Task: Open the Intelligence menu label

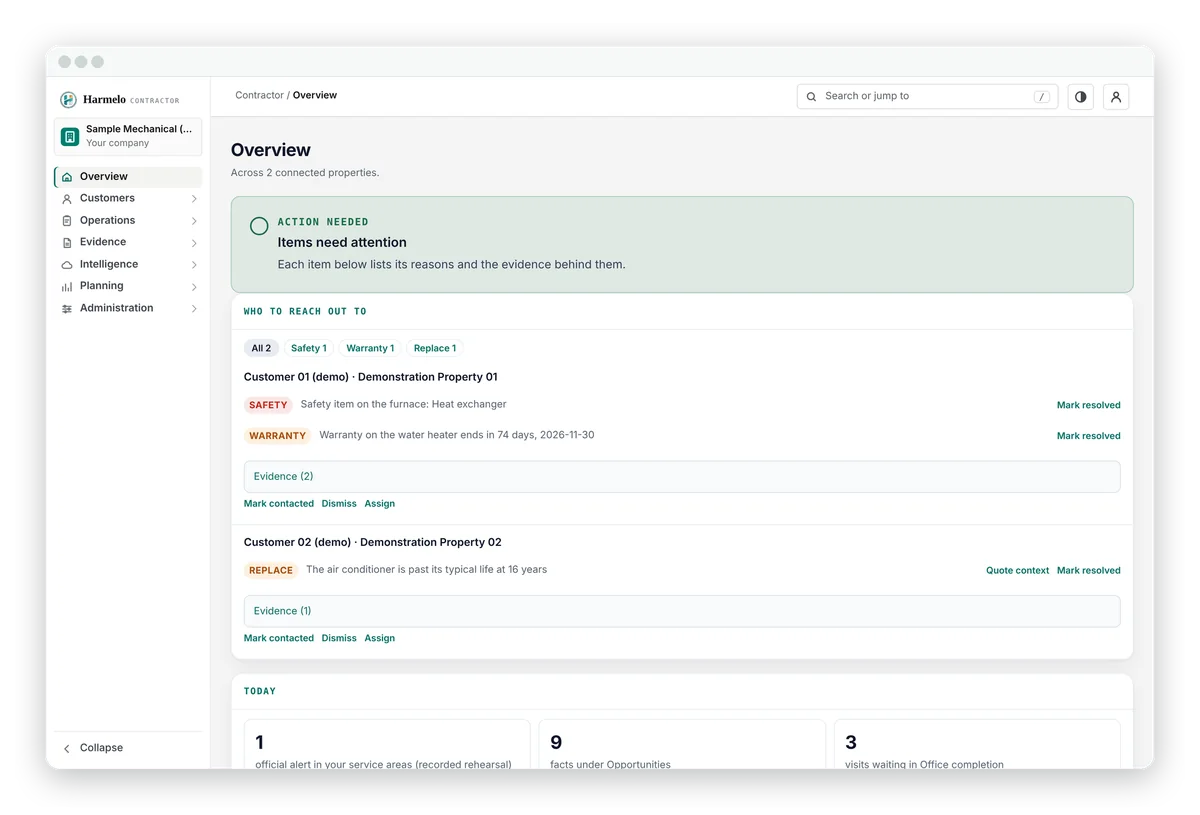Action: point(109,264)
